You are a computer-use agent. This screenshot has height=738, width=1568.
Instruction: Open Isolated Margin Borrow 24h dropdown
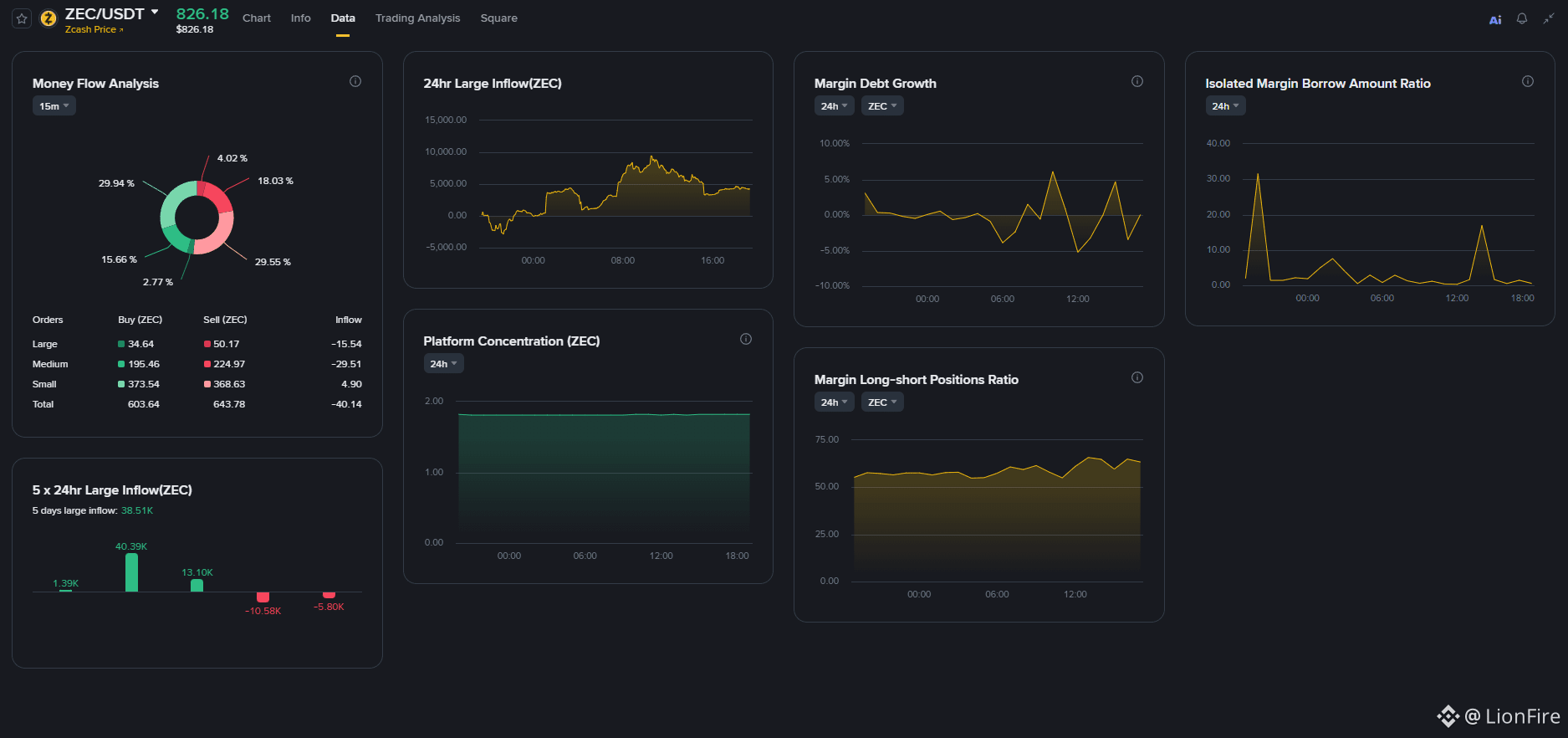(1225, 106)
